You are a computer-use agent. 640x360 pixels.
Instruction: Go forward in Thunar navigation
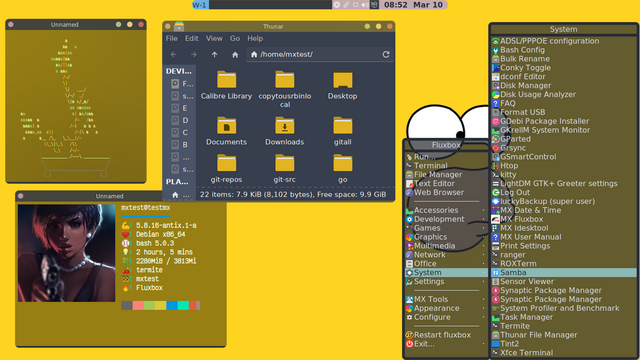tap(193, 54)
